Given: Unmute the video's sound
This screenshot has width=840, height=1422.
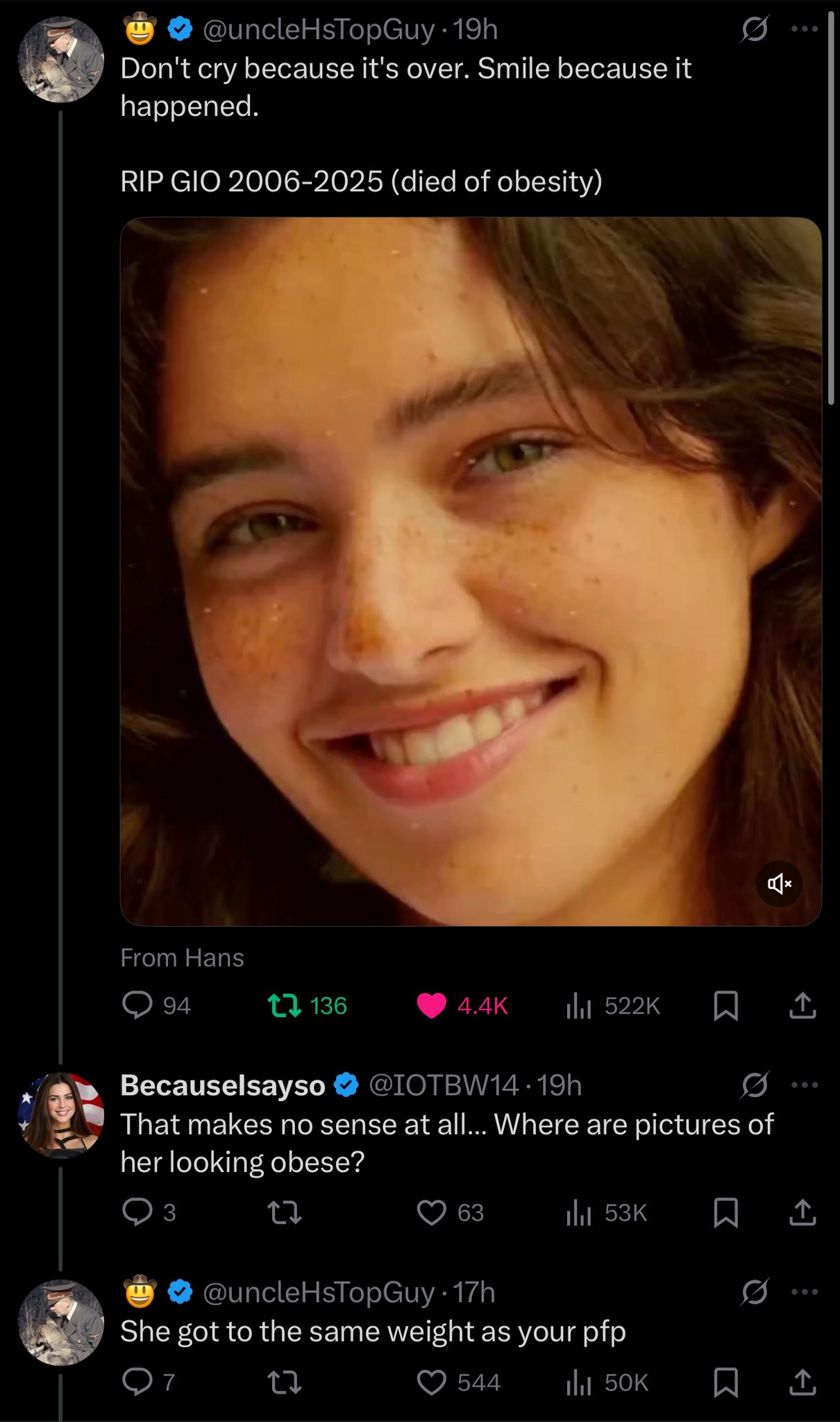Looking at the screenshot, I should coord(779,883).
